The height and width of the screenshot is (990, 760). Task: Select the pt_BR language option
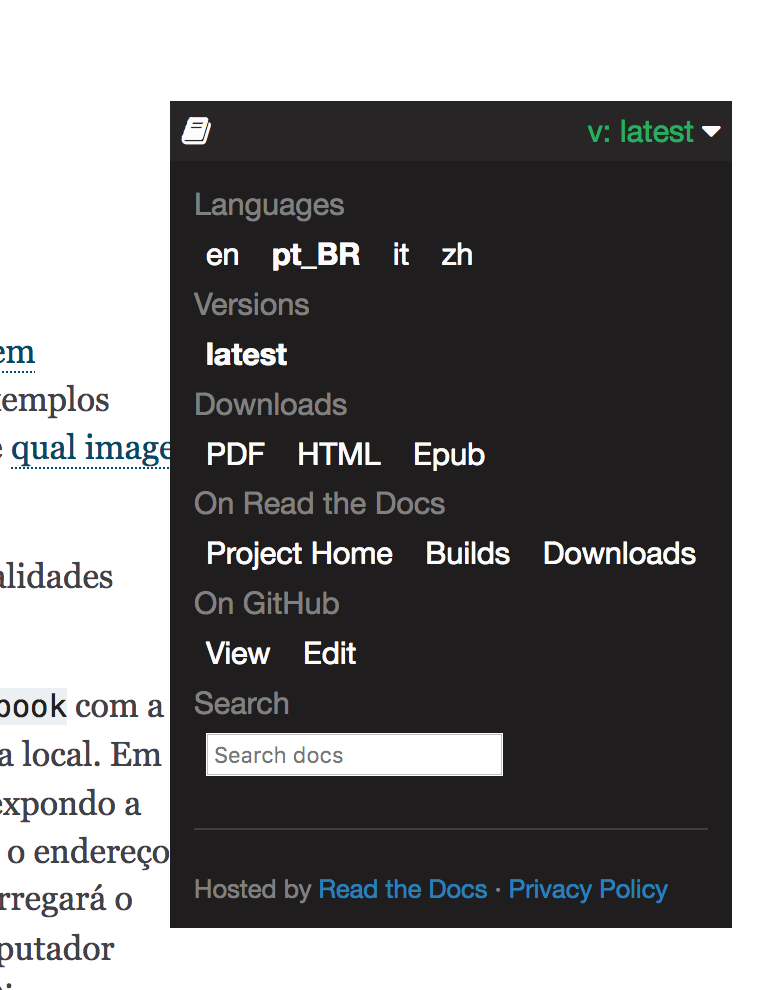(315, 255)
